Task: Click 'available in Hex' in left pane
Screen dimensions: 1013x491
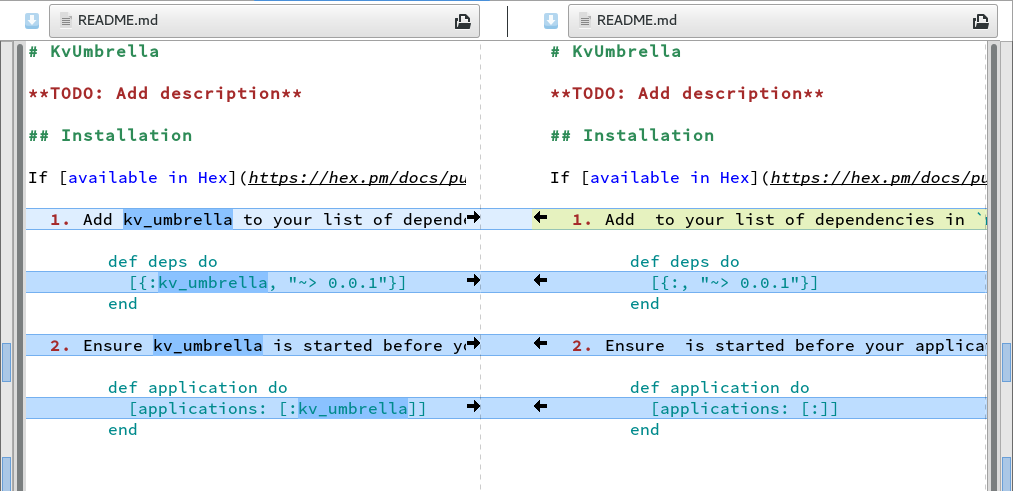Action: (148, 178)
